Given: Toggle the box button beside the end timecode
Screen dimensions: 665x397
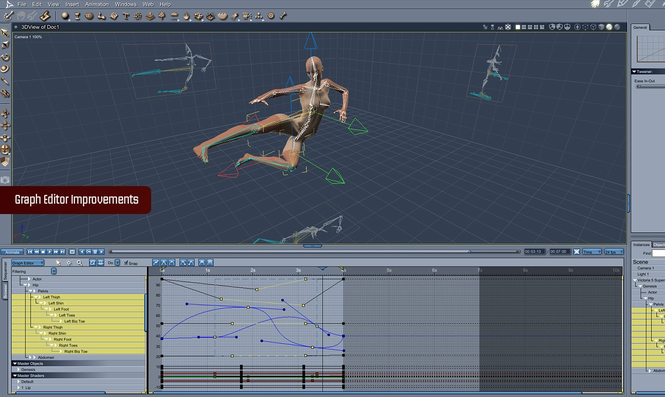Looking at the screenshot, I should pyautogui.click(x=576, y=252).
